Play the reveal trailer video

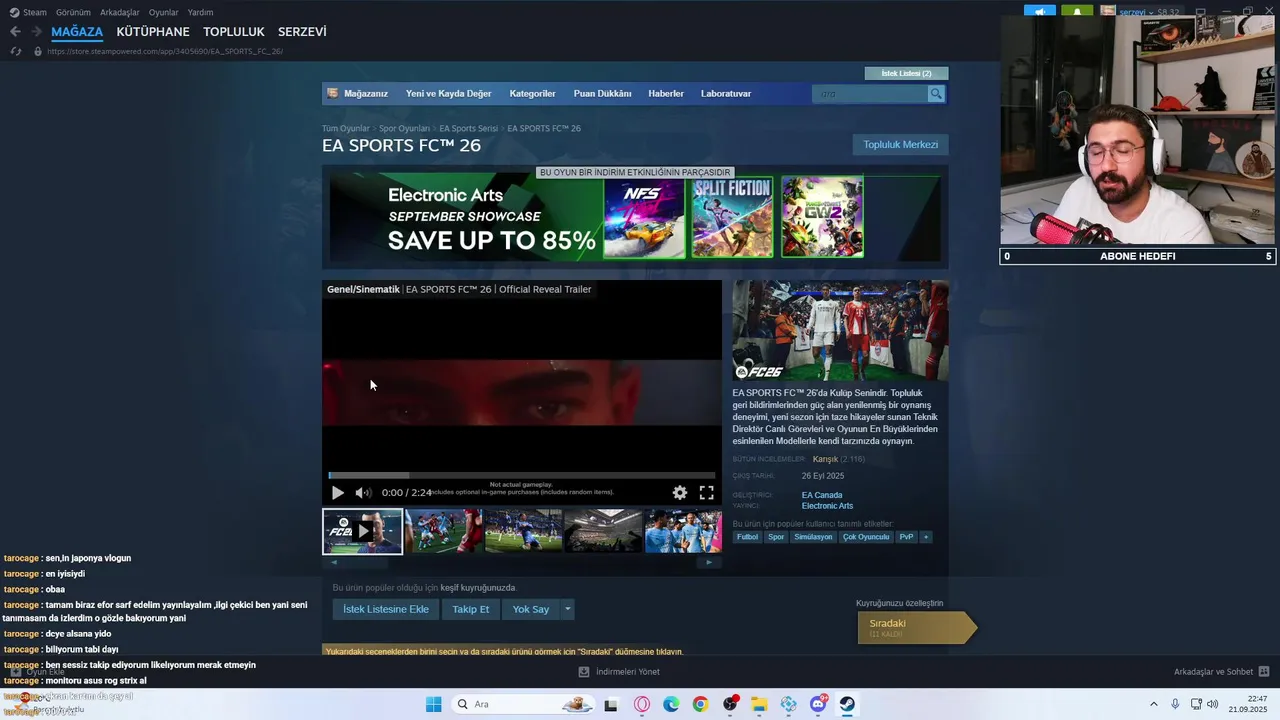click(337, 493)
